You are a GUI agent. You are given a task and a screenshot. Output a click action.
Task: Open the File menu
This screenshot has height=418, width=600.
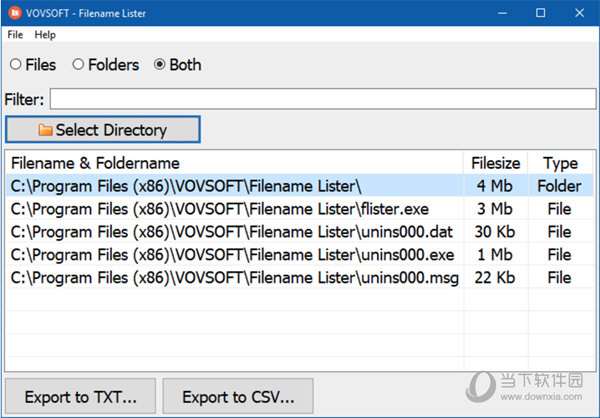click(x=15, y=34)
